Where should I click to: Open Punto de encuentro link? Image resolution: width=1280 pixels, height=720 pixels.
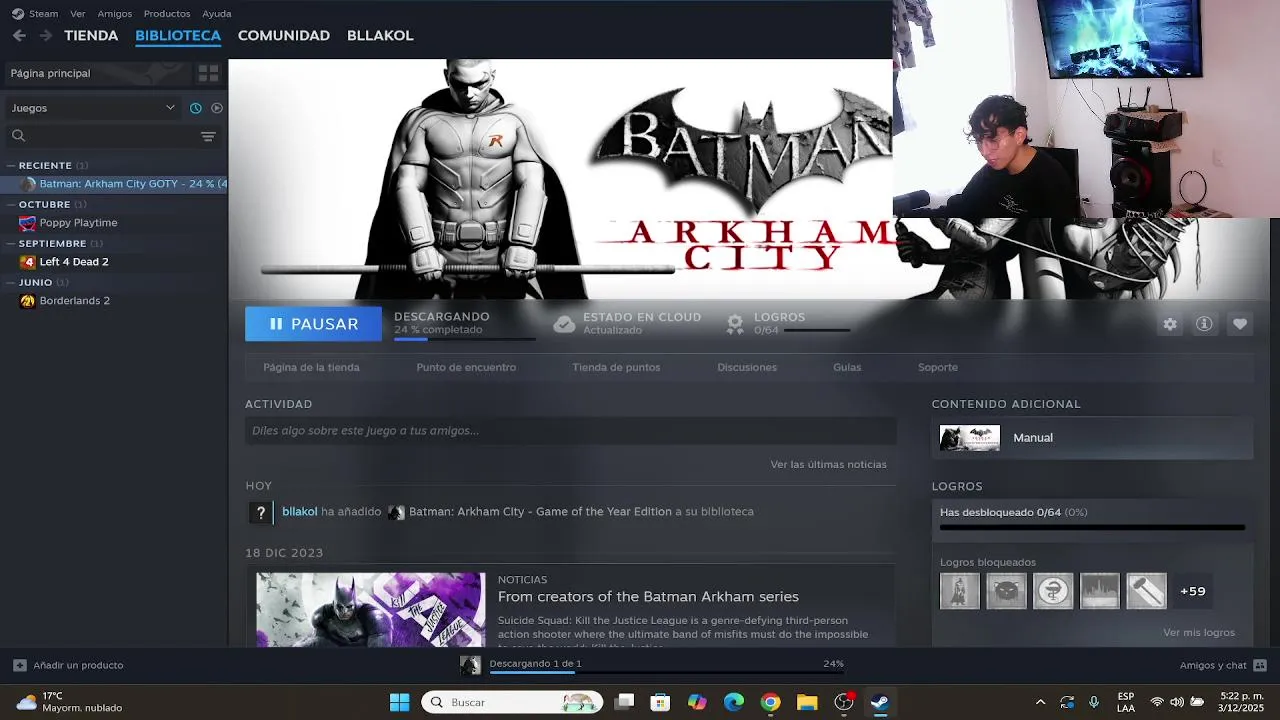466,367
